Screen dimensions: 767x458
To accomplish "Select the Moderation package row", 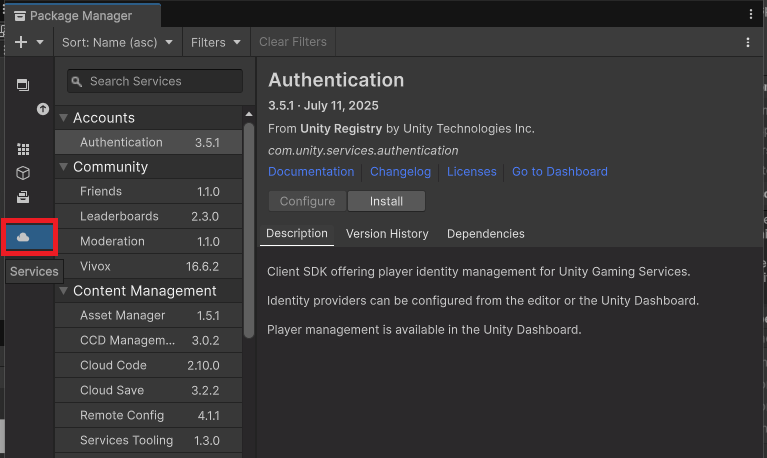I will 149,241.
